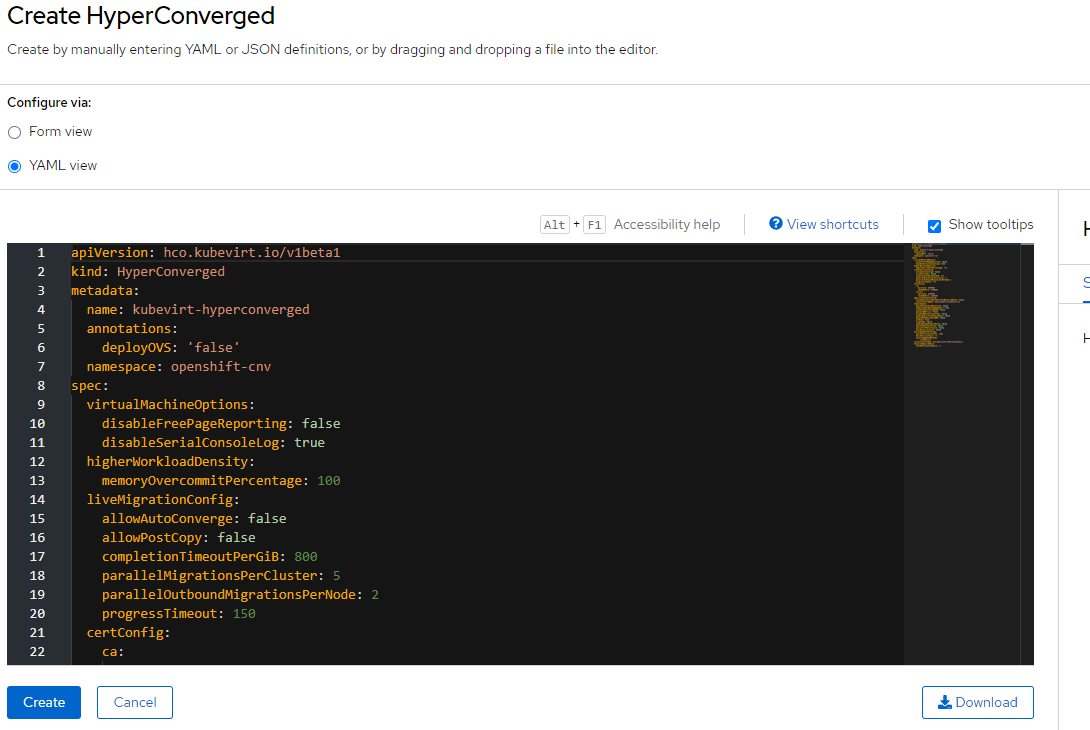This screenshot has height=730, width=1090.
Task: Click the download arrow icon
Action: [945, 702]
